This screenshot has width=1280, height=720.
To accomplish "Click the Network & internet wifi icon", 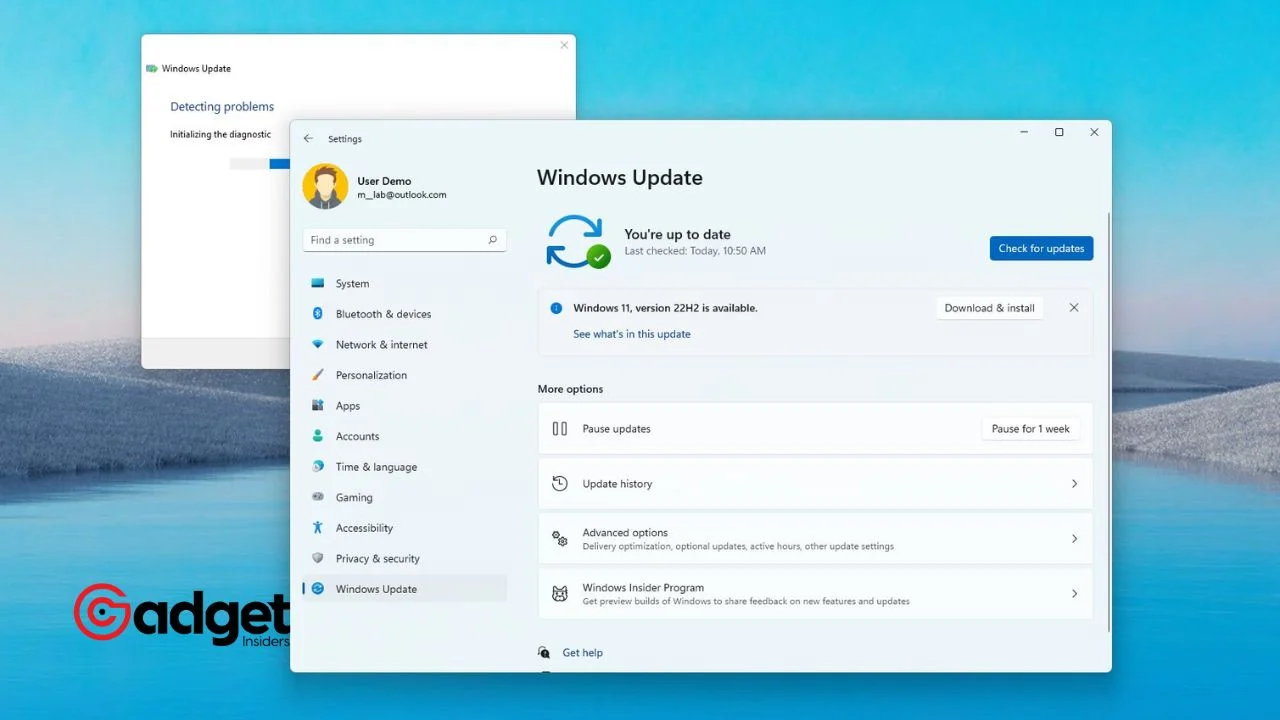I will coord(318,344).
